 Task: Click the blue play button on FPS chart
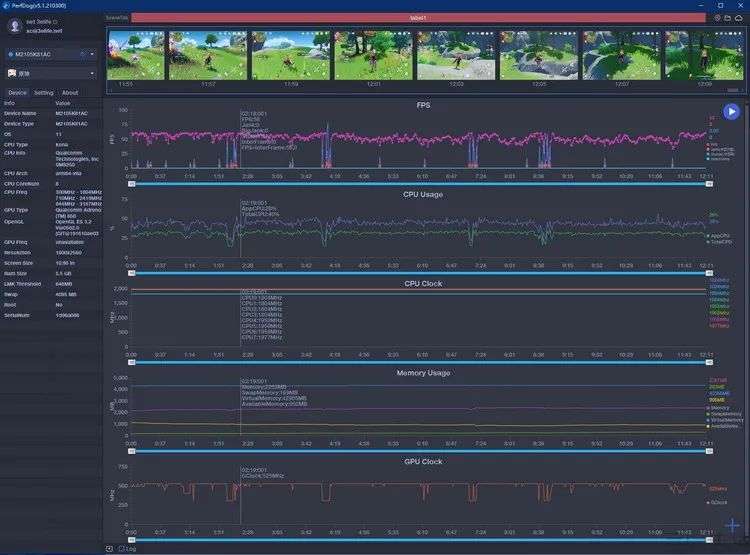(731, 111)
